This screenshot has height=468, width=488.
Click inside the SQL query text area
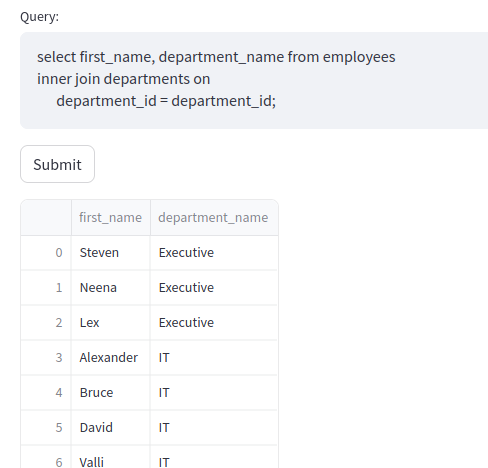click(254, 80)
